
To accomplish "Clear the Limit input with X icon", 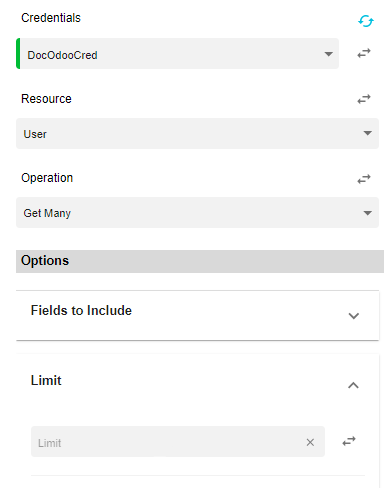I will (310, 442).
